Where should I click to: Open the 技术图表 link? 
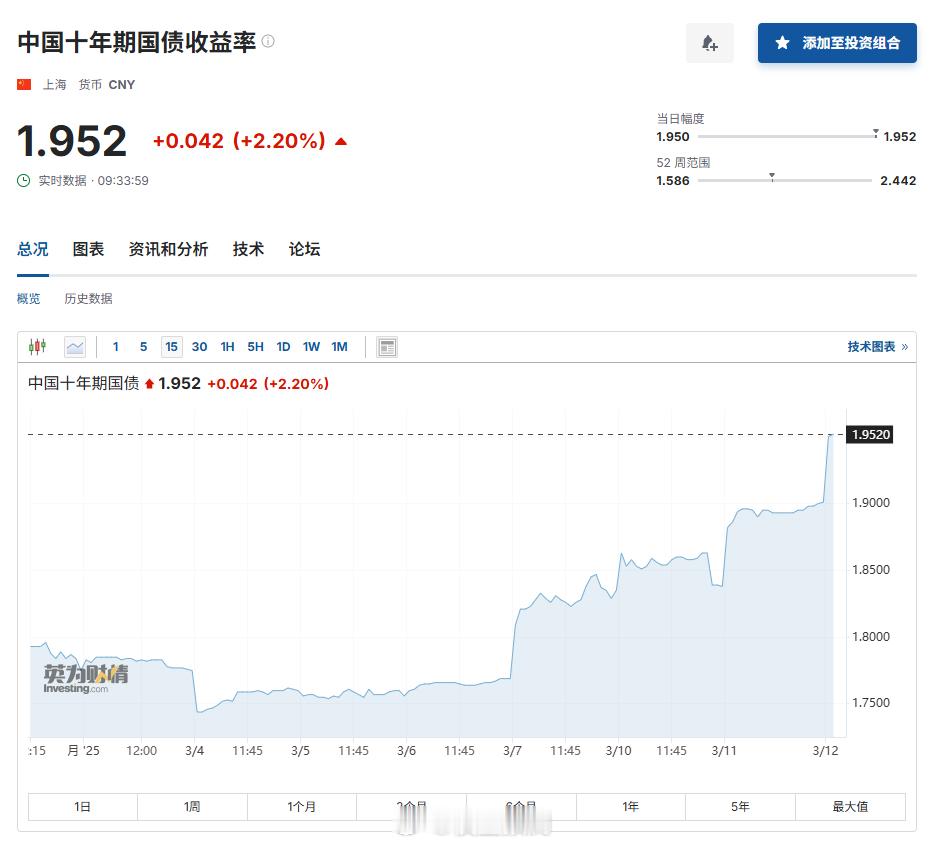[x=877, y=347]
